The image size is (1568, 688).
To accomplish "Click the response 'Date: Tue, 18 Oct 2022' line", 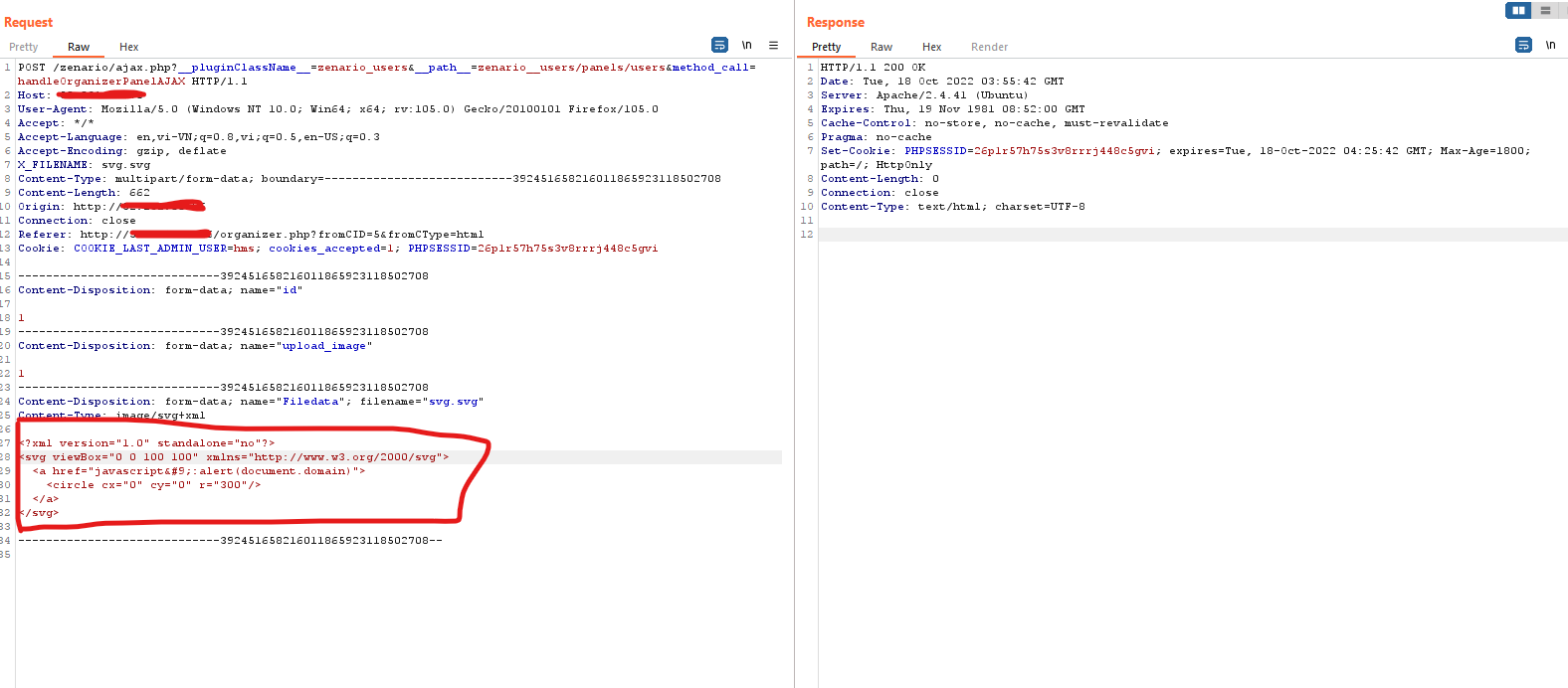I will pyautogui.click(x=942, y=82).
